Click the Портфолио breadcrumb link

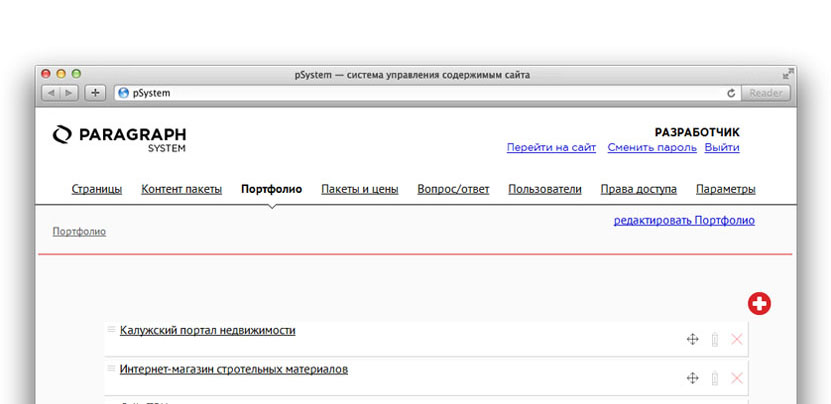click(79, 232)
